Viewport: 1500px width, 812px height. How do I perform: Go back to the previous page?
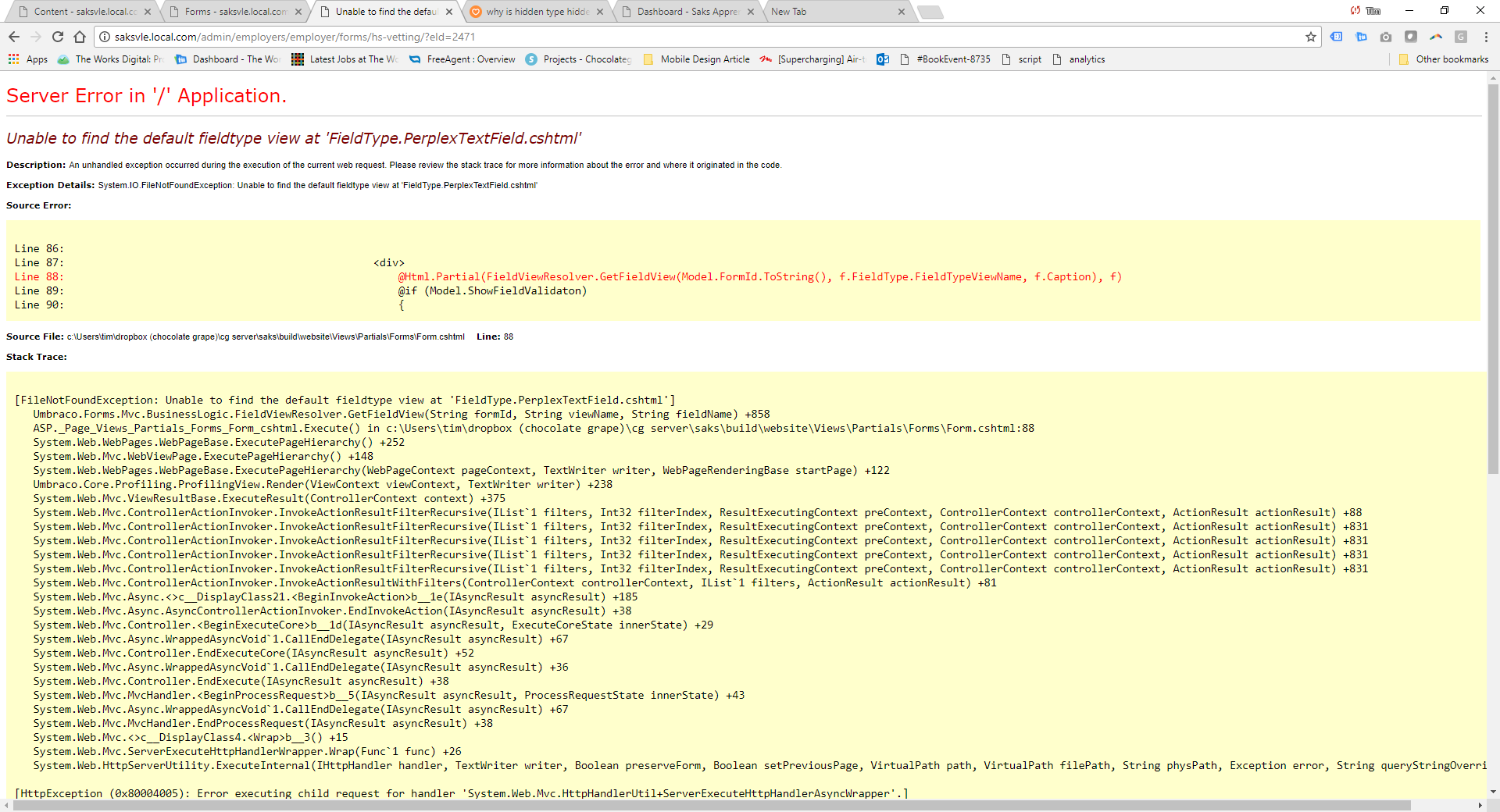[13, 37]
